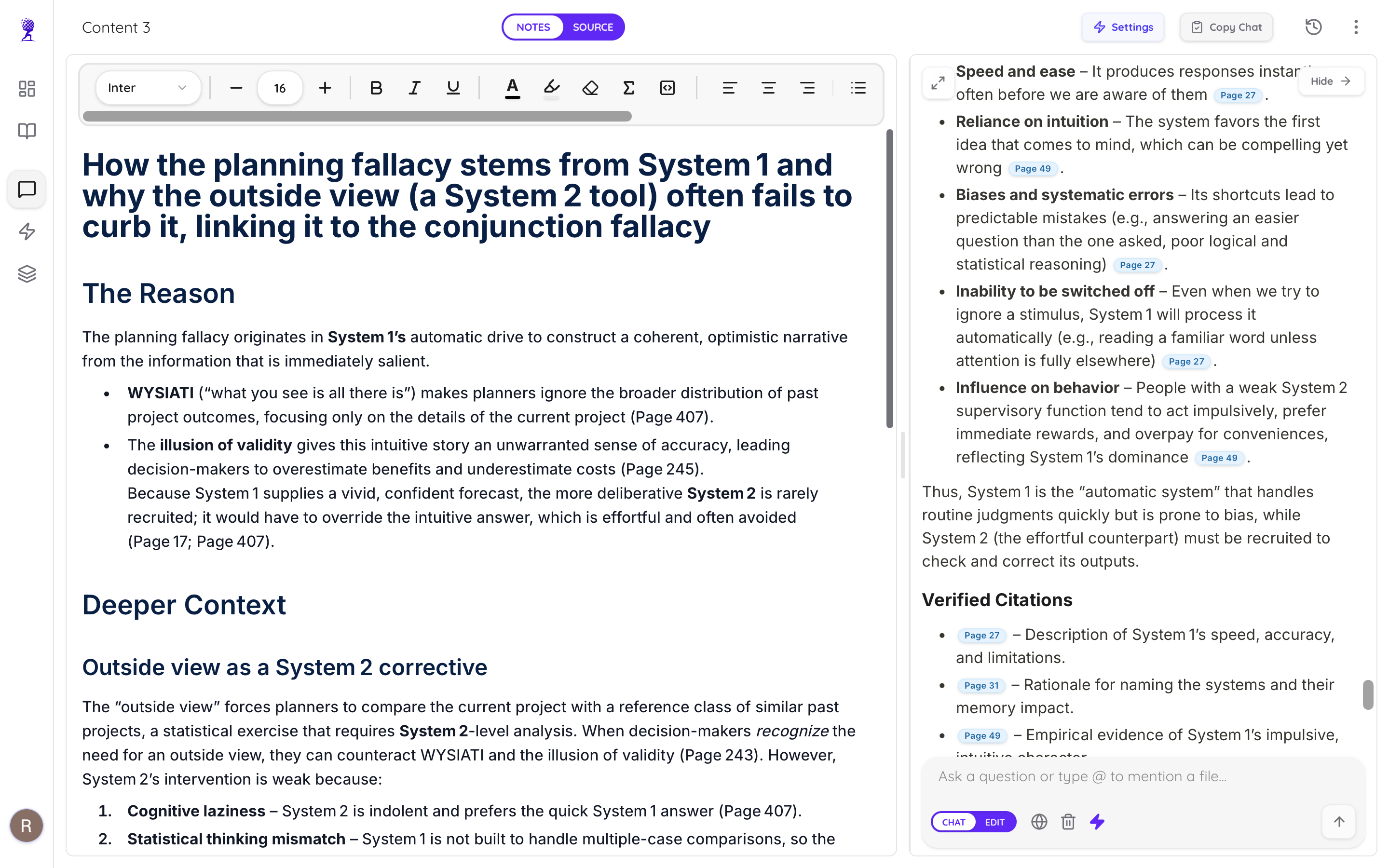Image resolution: width=1389 pixels, height=868 pixels.
Task: Insert an equation using the sigma icon
Action: 628,88
